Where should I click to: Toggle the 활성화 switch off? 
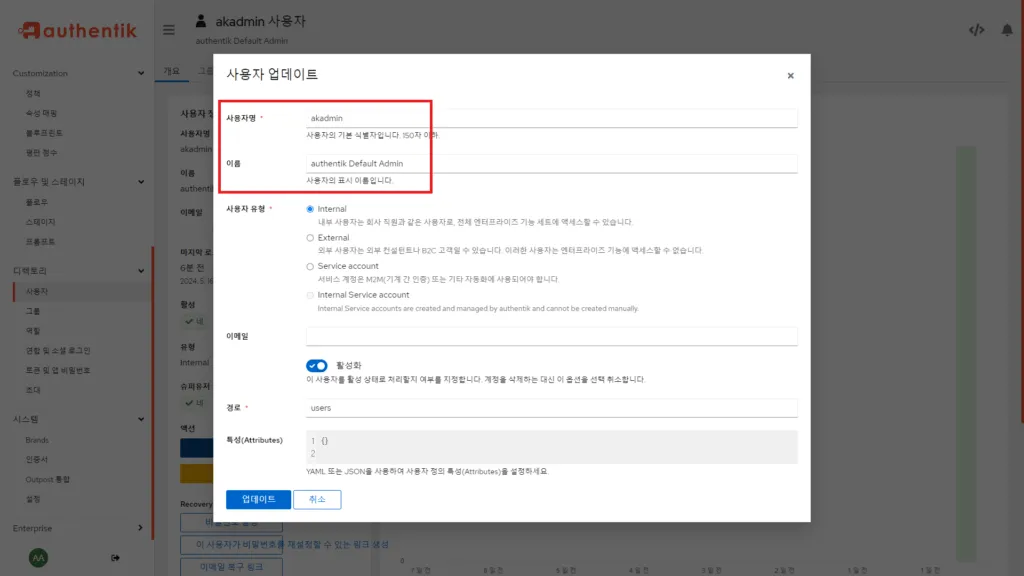tap(317, 366)
